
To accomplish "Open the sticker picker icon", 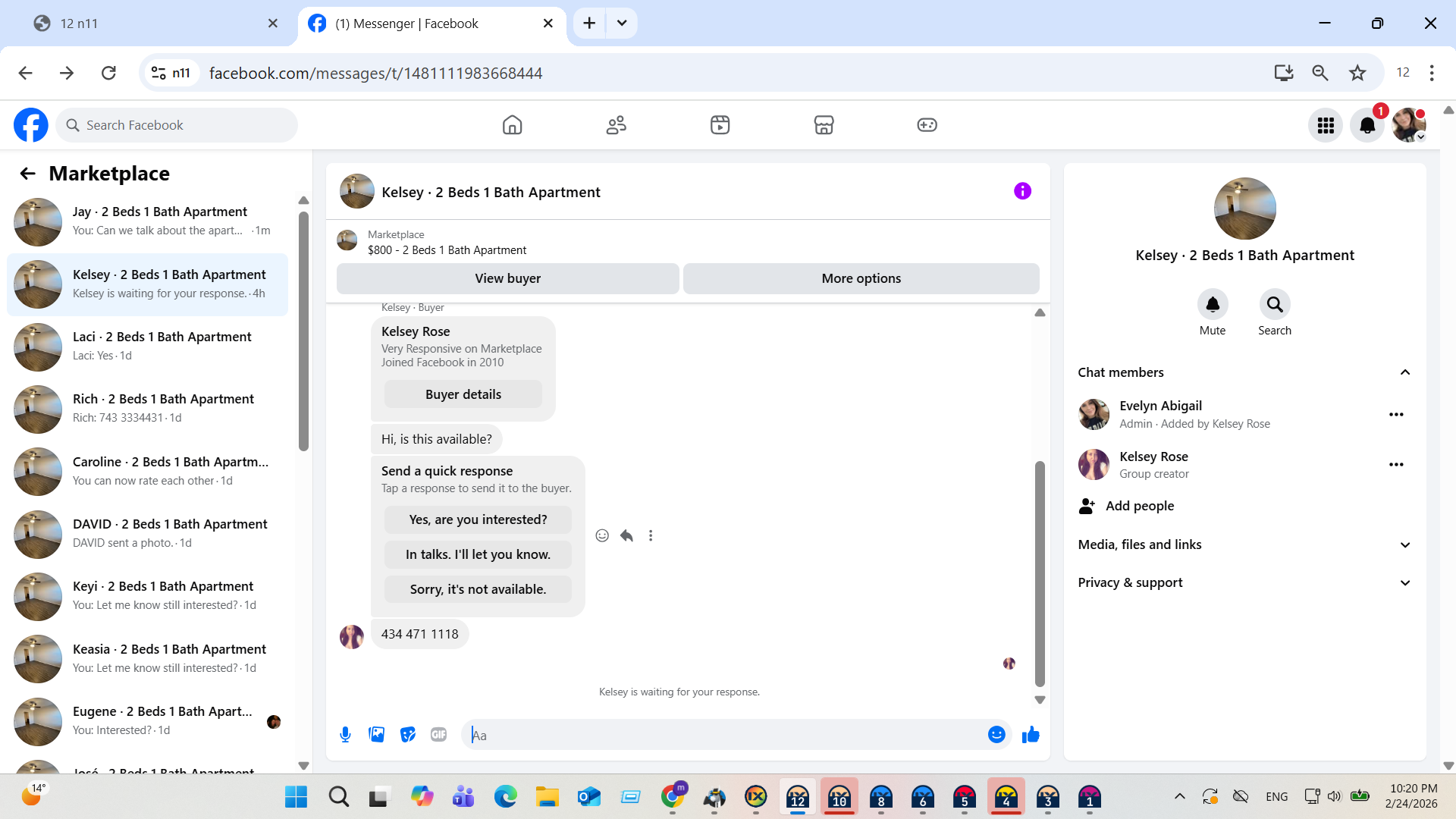I will (408, 734).
